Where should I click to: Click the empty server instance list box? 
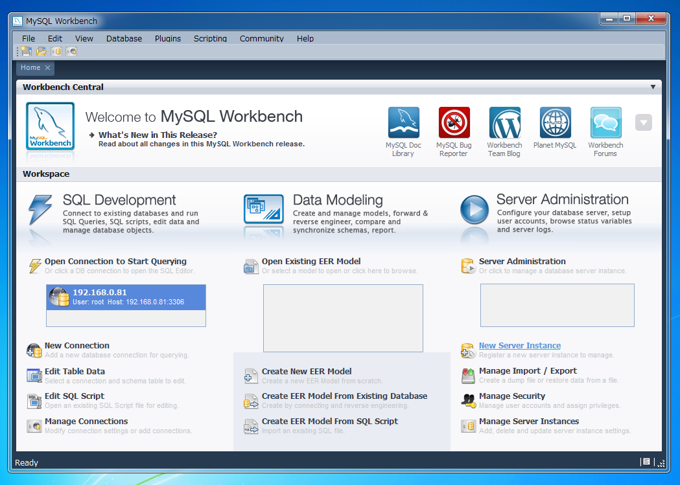(557, 305)
